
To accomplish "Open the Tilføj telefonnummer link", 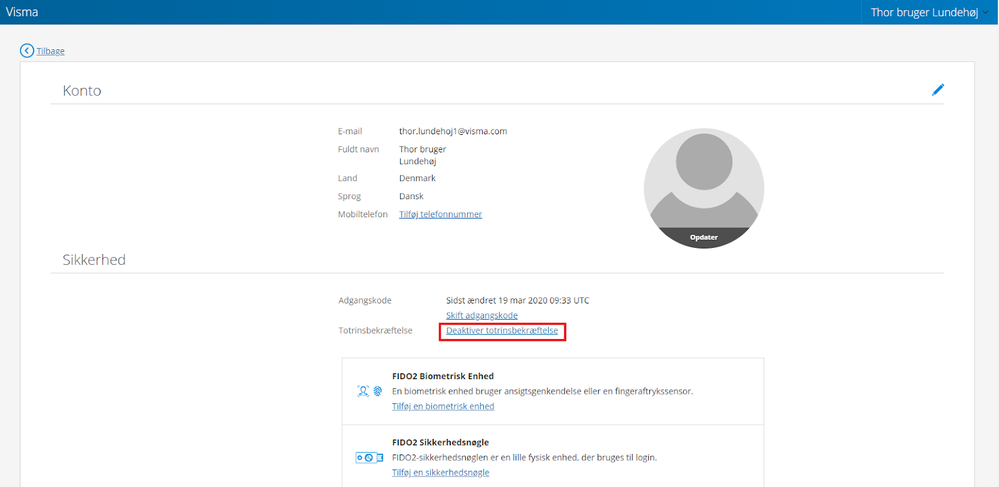I will coord(440,214).
